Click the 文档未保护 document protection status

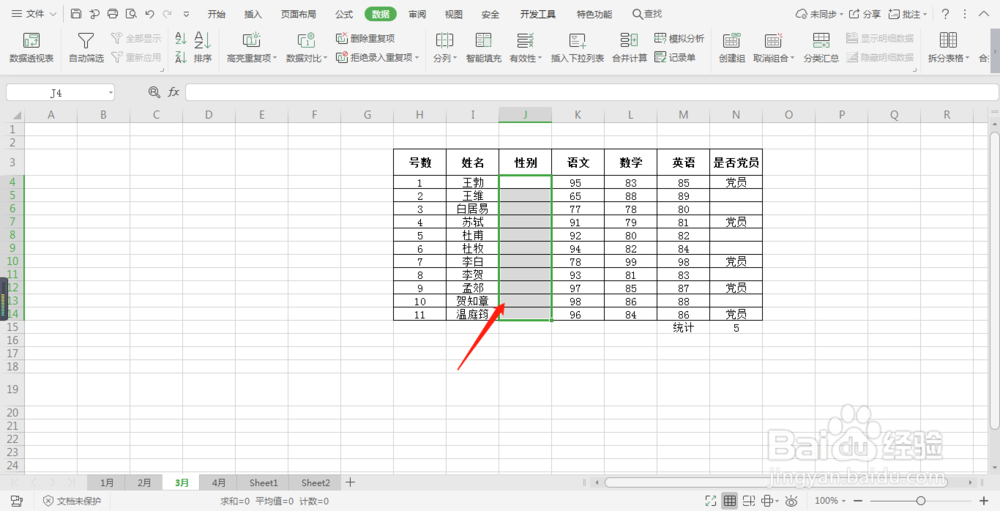click(x=71, y=501)
